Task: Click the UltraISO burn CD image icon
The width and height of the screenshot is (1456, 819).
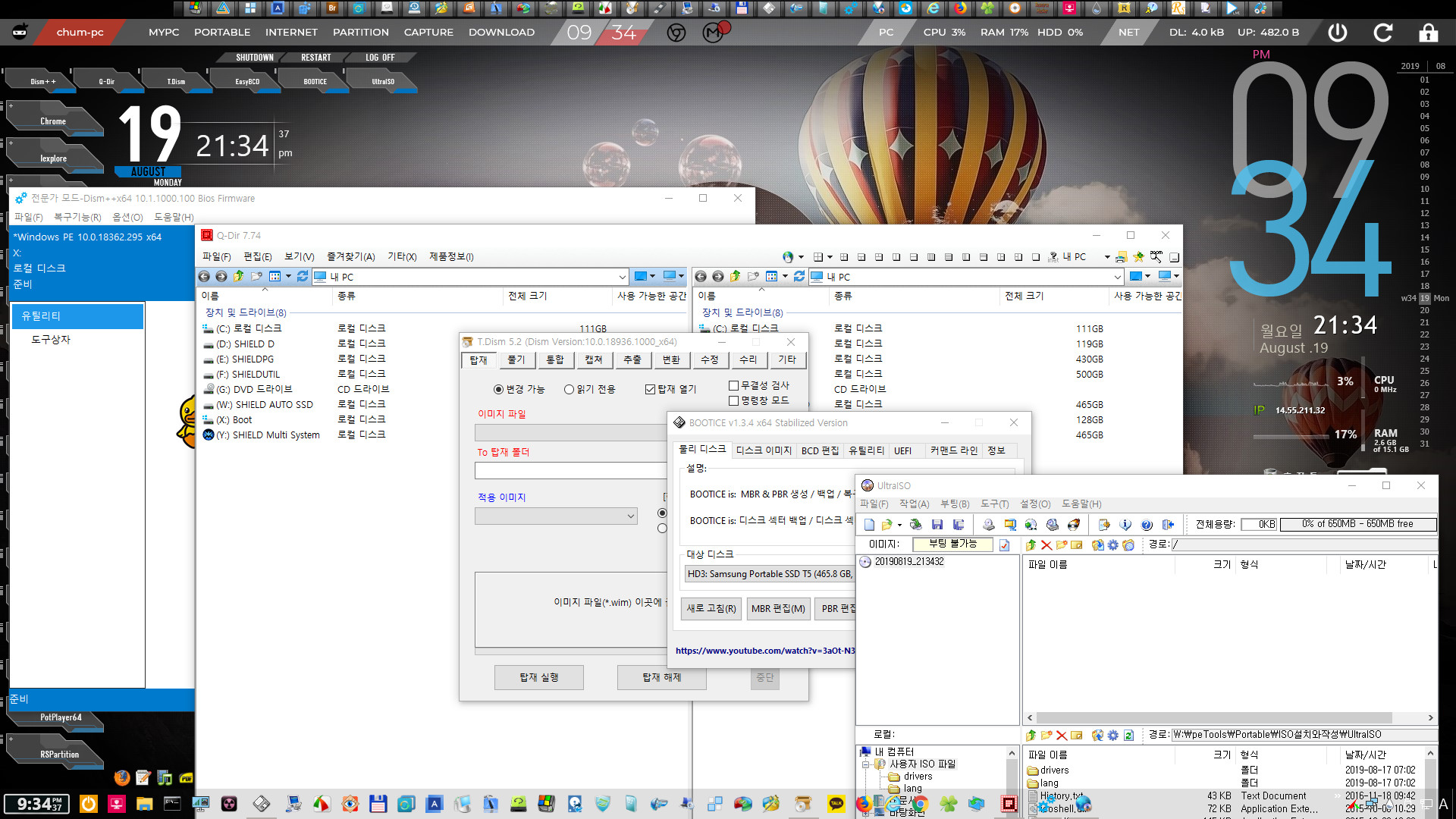Action: 1073,525
